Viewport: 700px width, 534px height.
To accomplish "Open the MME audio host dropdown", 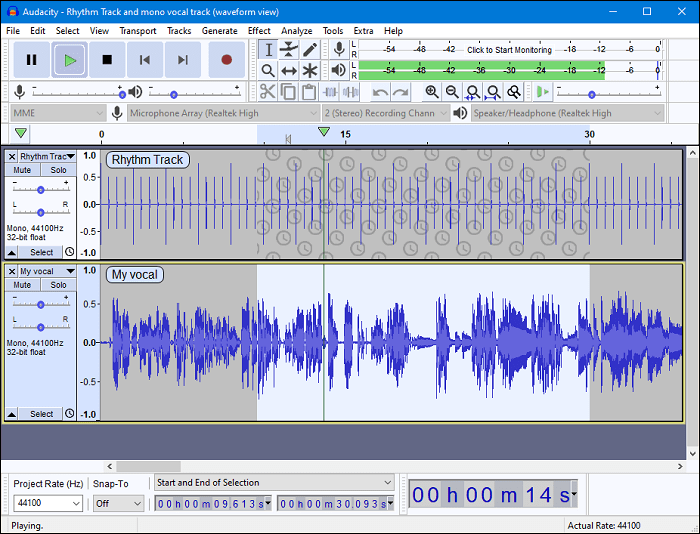I will pyautogui.click(x=57, y=113).
